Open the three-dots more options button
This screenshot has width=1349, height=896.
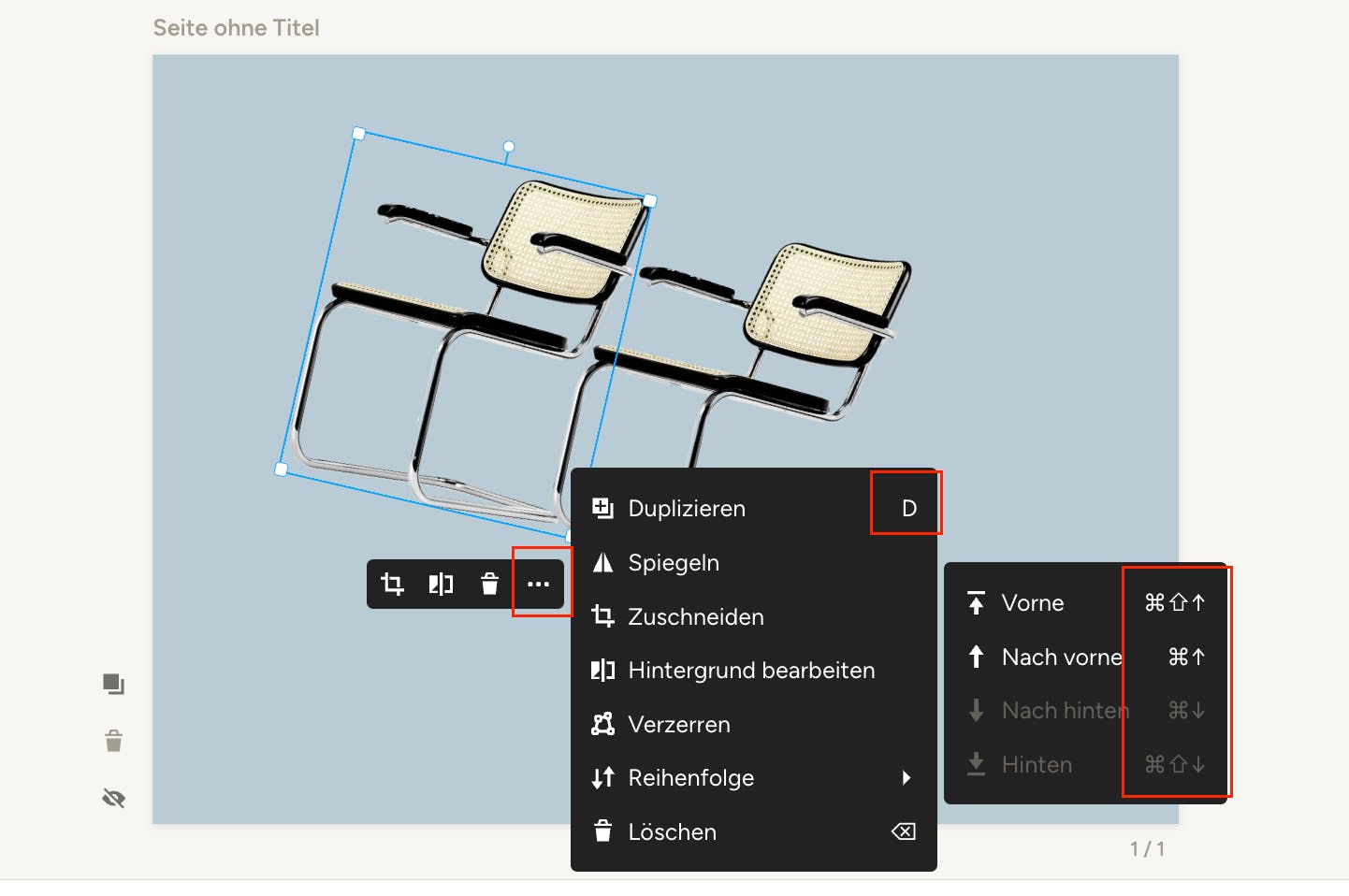click(x=538, y=585)
